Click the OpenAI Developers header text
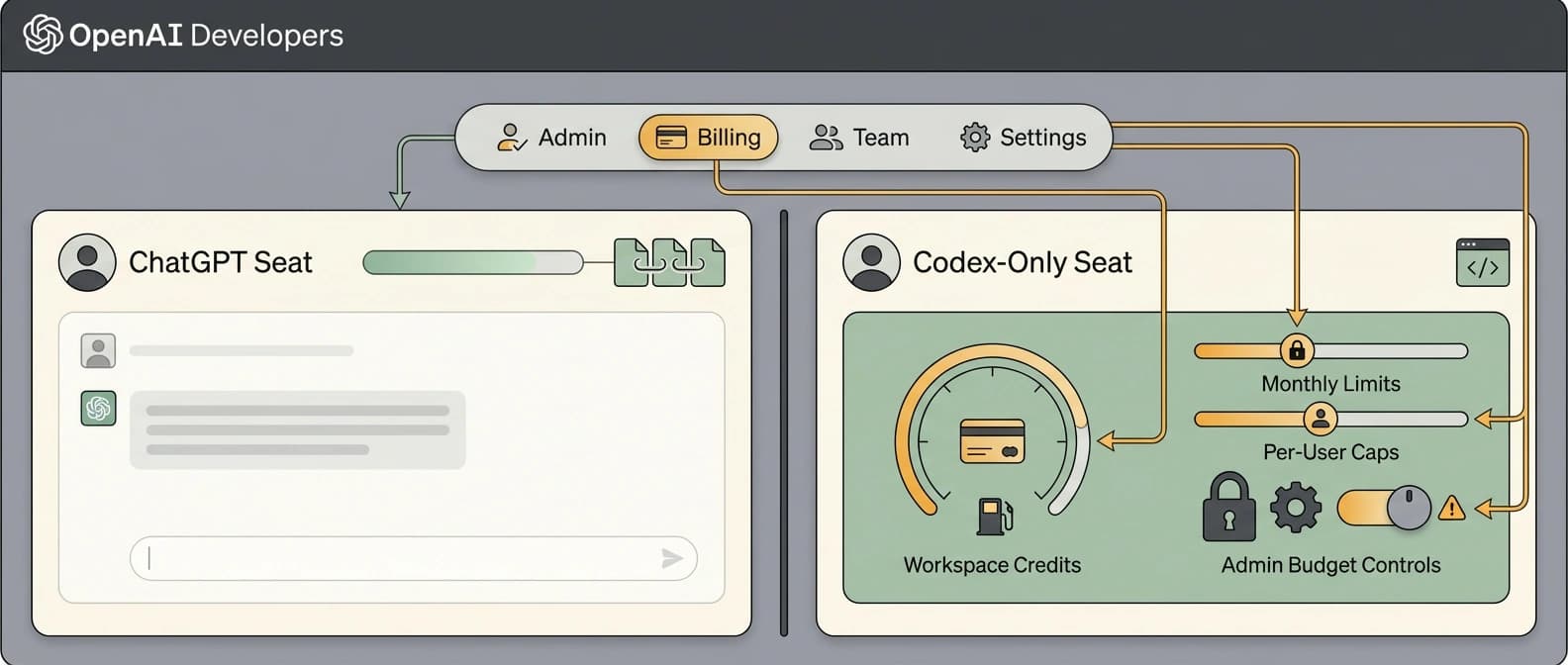The image size is (1568, 665). pyautogui.click(x=206, y=36)
